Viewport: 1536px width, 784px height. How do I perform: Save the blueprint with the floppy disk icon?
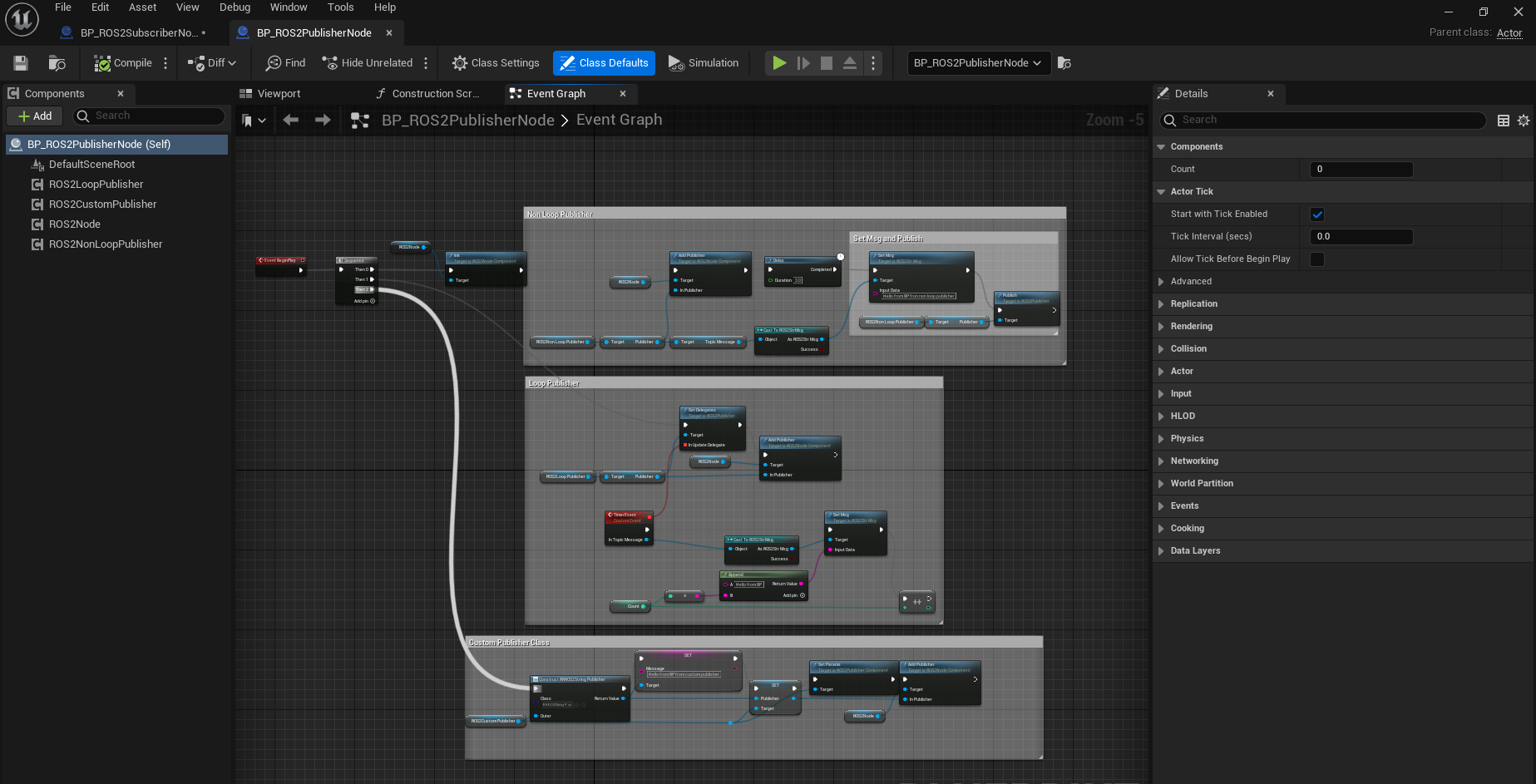[21, 63]
